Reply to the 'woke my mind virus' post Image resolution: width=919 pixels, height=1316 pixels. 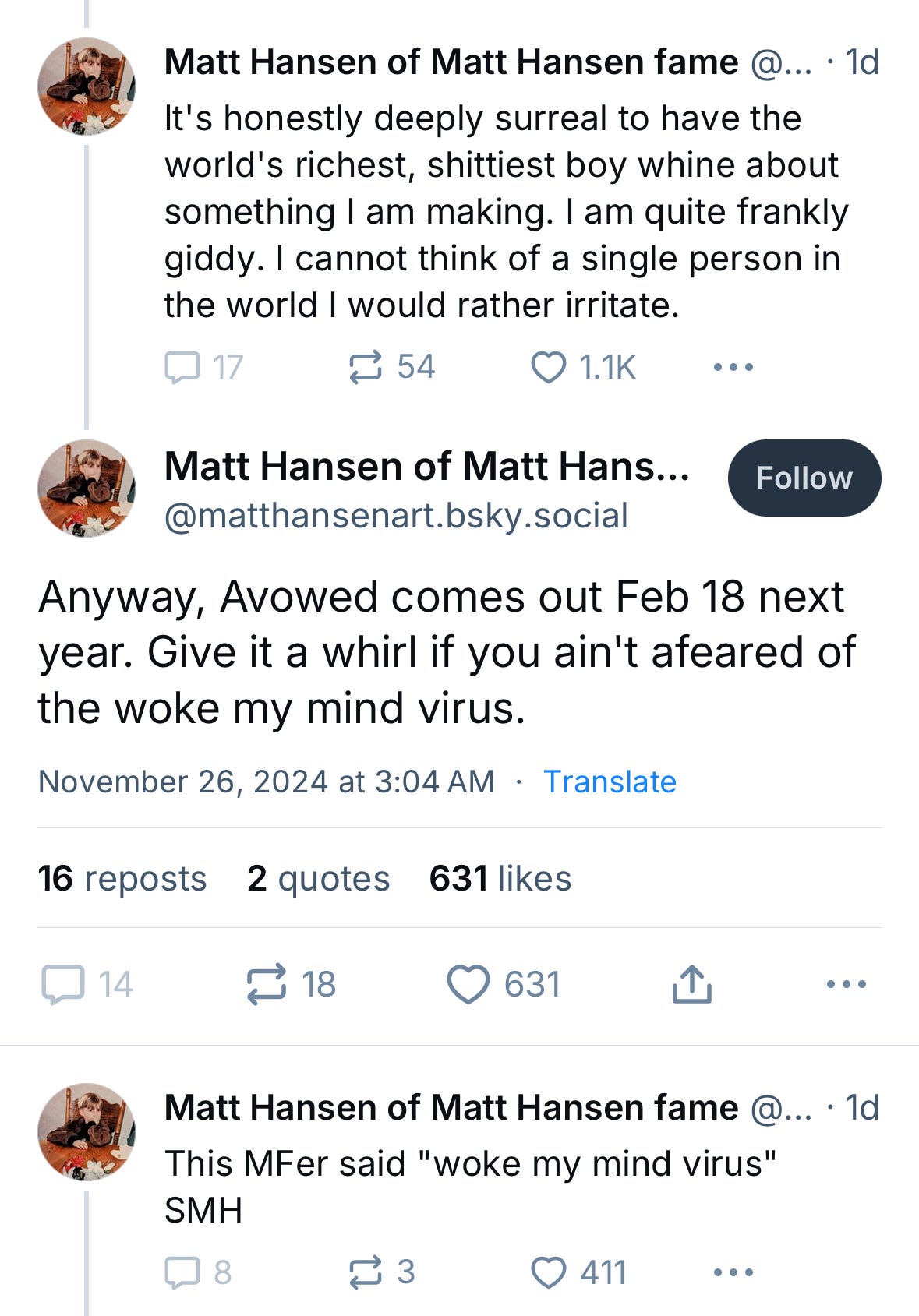point(182,1272)
